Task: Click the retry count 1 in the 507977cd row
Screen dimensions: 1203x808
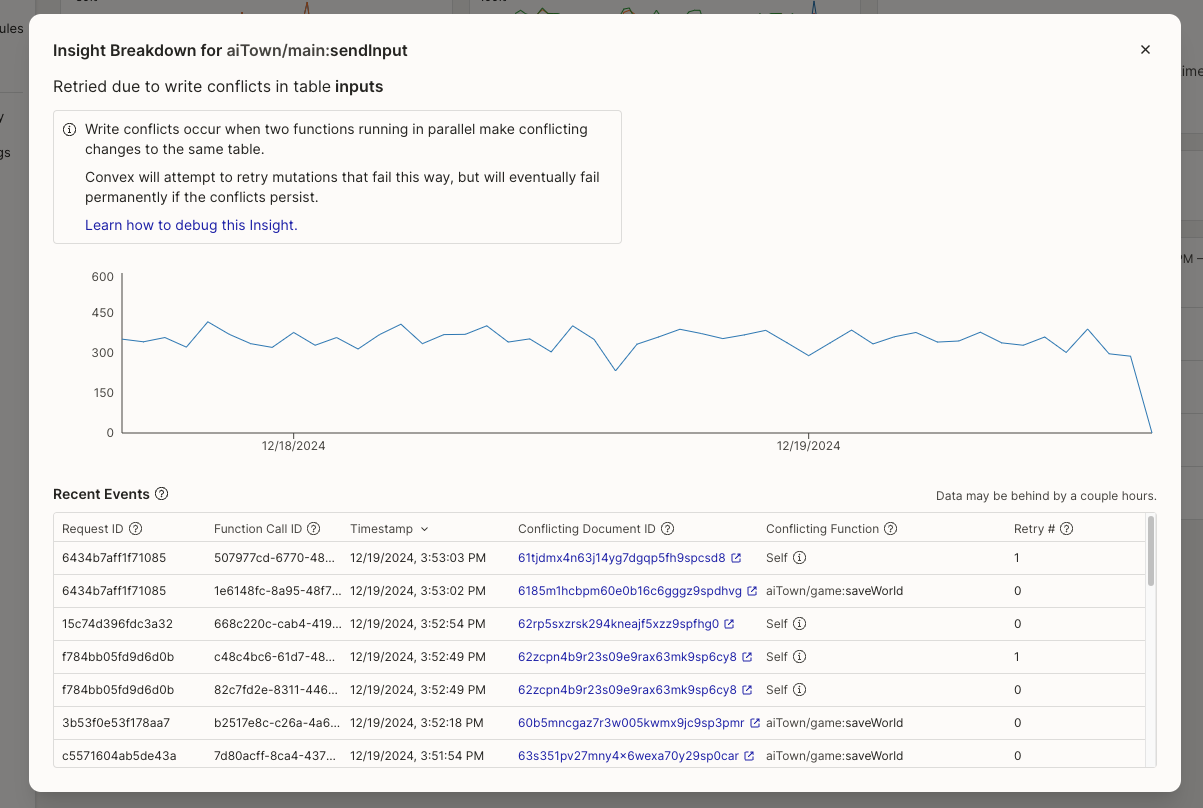Action: pyautogui.click(x=1017, y=558)
